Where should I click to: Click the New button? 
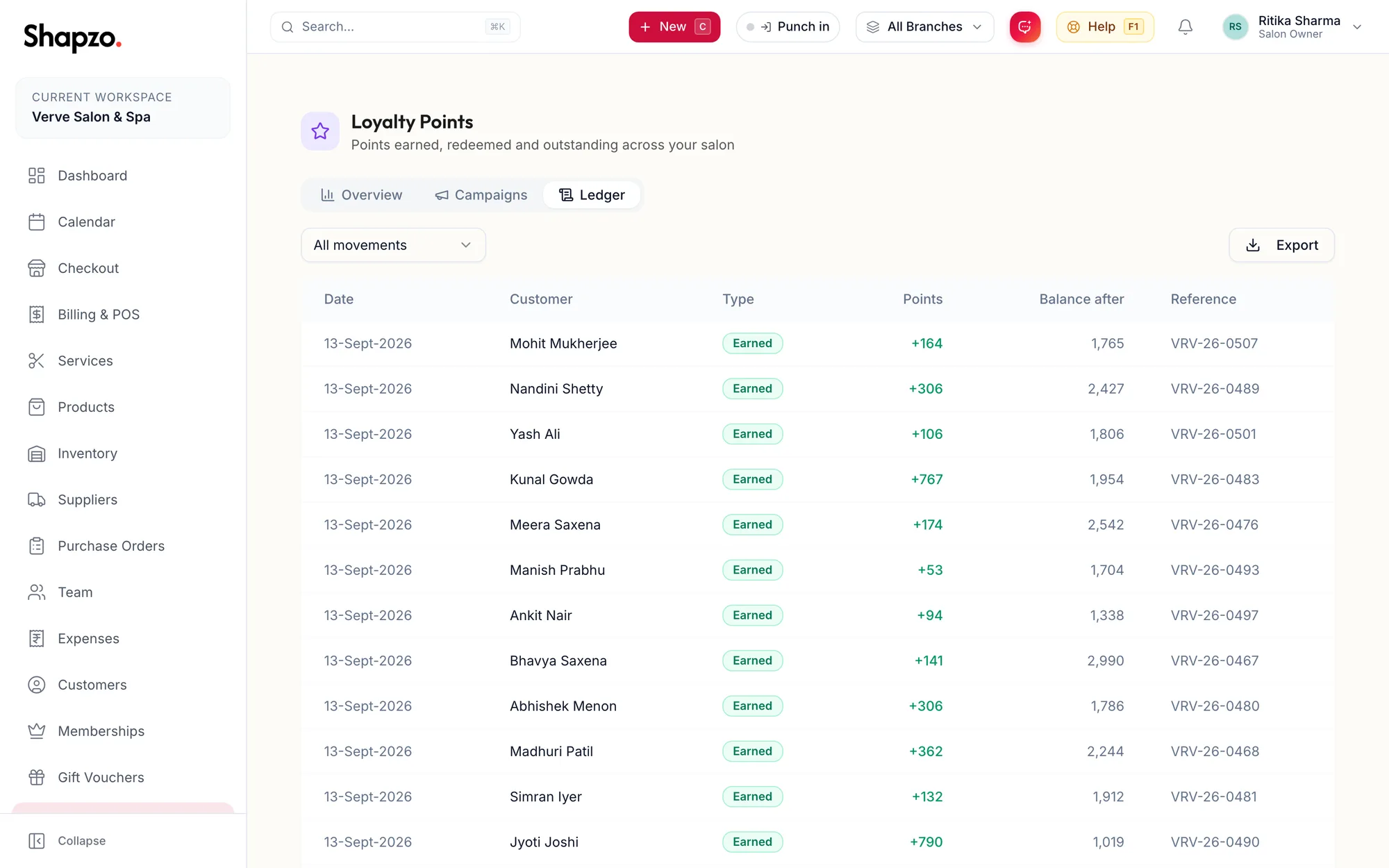pyautogui.click(x=674, y=27)
